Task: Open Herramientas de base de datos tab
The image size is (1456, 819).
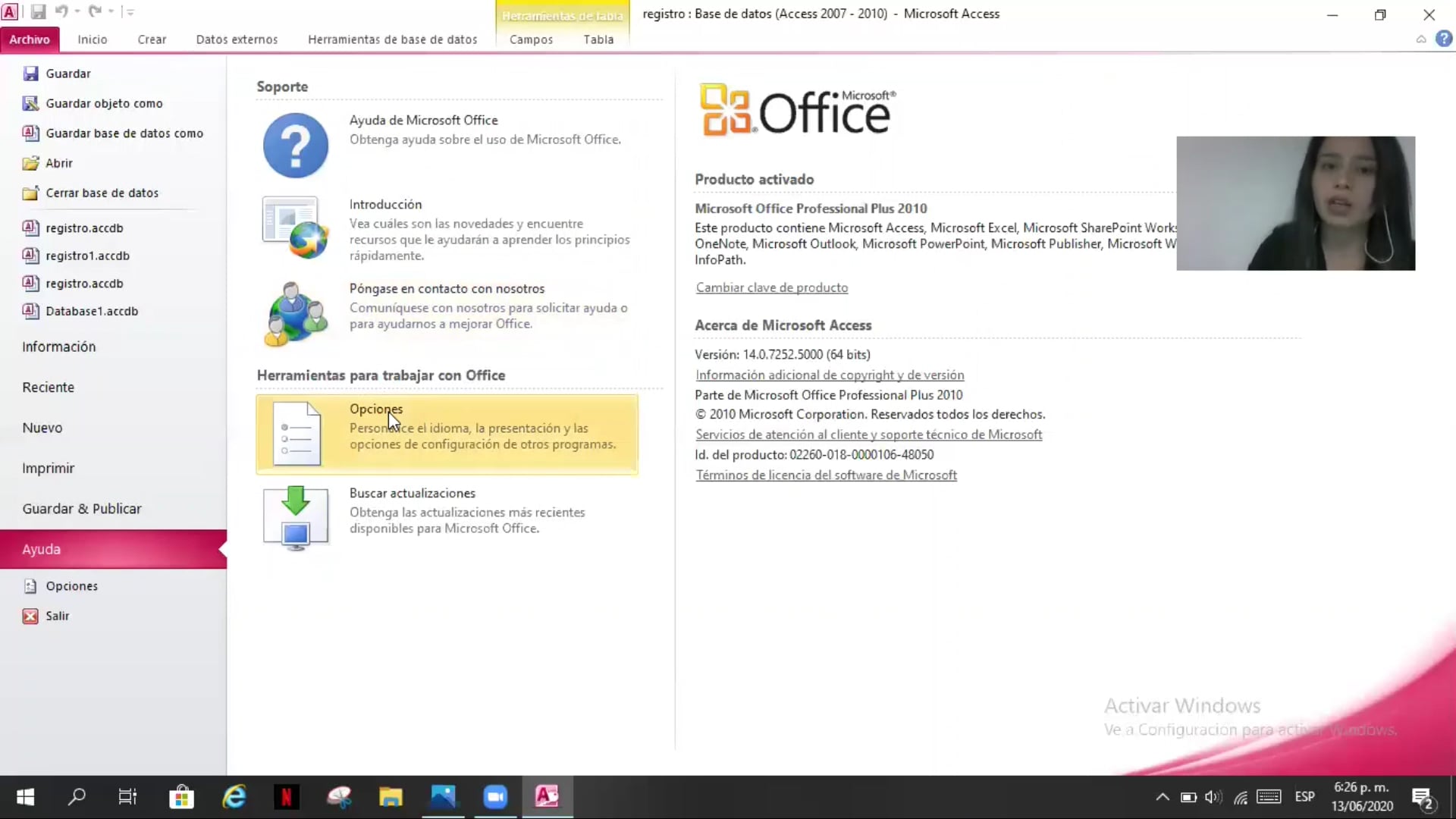Action: point(393,39)
